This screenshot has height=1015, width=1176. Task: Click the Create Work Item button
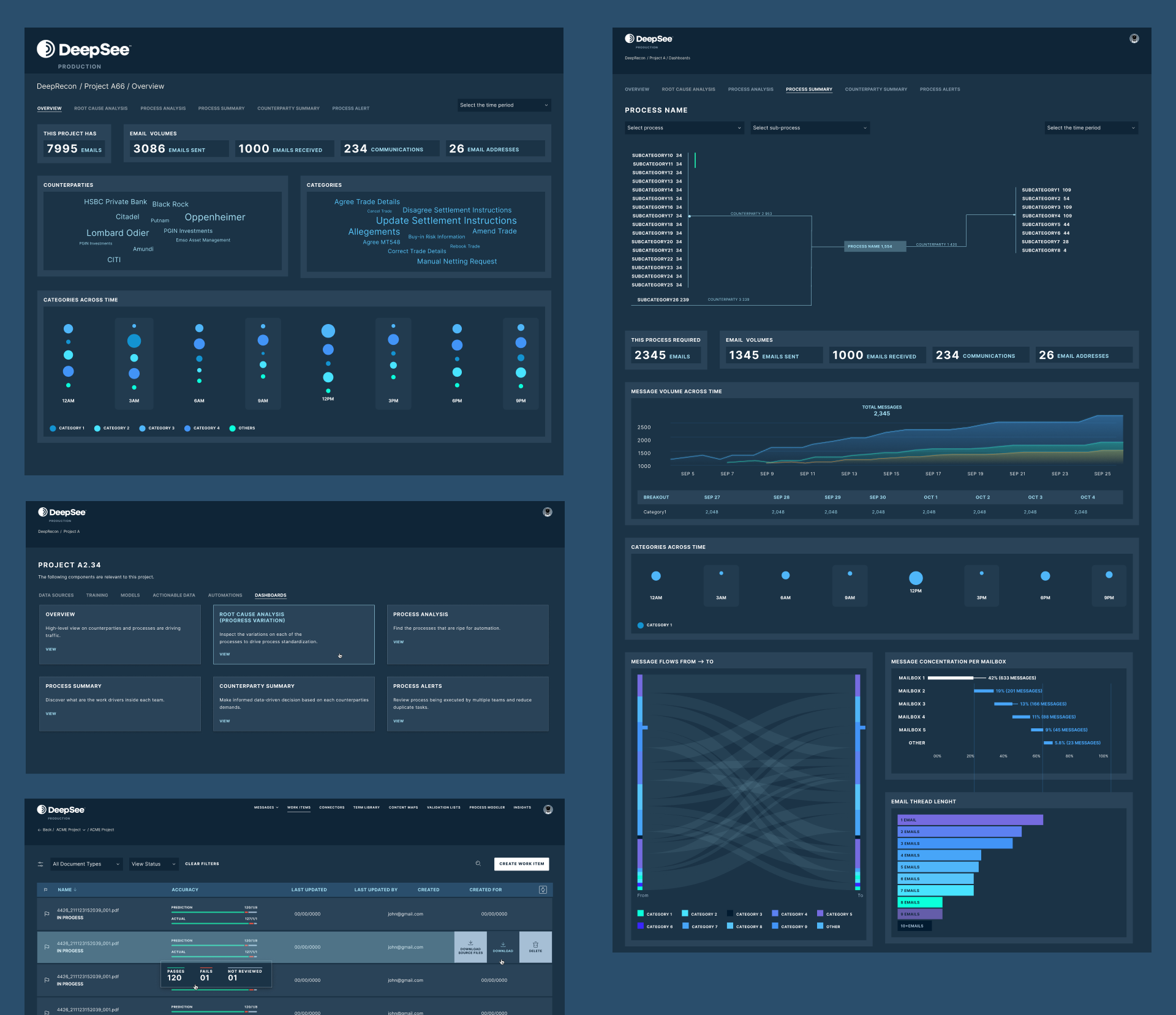(521, 864)
